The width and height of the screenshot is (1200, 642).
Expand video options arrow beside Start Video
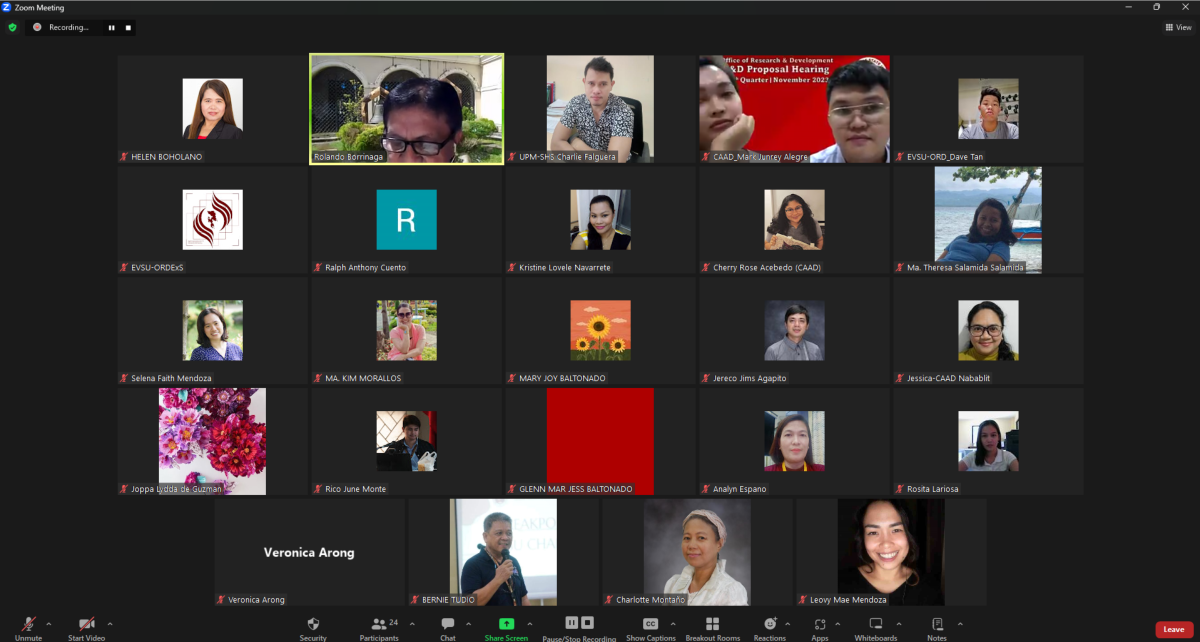pyautogui.click(x=110, y=624)
